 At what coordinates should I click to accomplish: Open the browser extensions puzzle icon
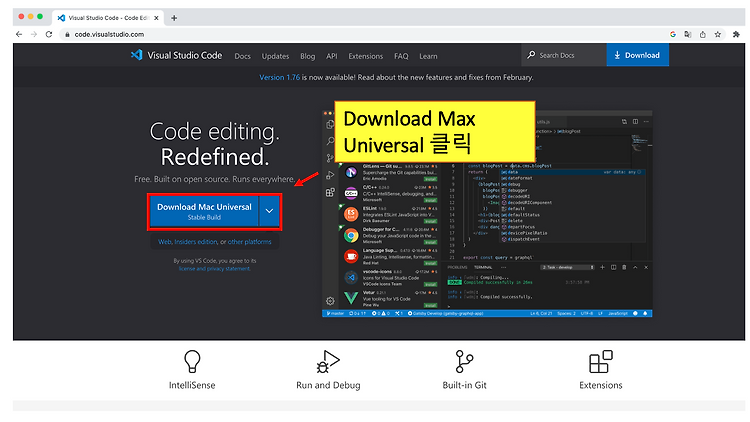[736, 34]
